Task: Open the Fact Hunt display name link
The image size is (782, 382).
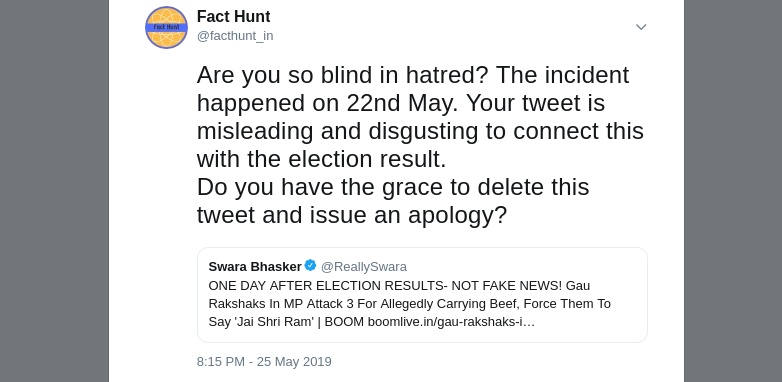Action: pos(233,16)
